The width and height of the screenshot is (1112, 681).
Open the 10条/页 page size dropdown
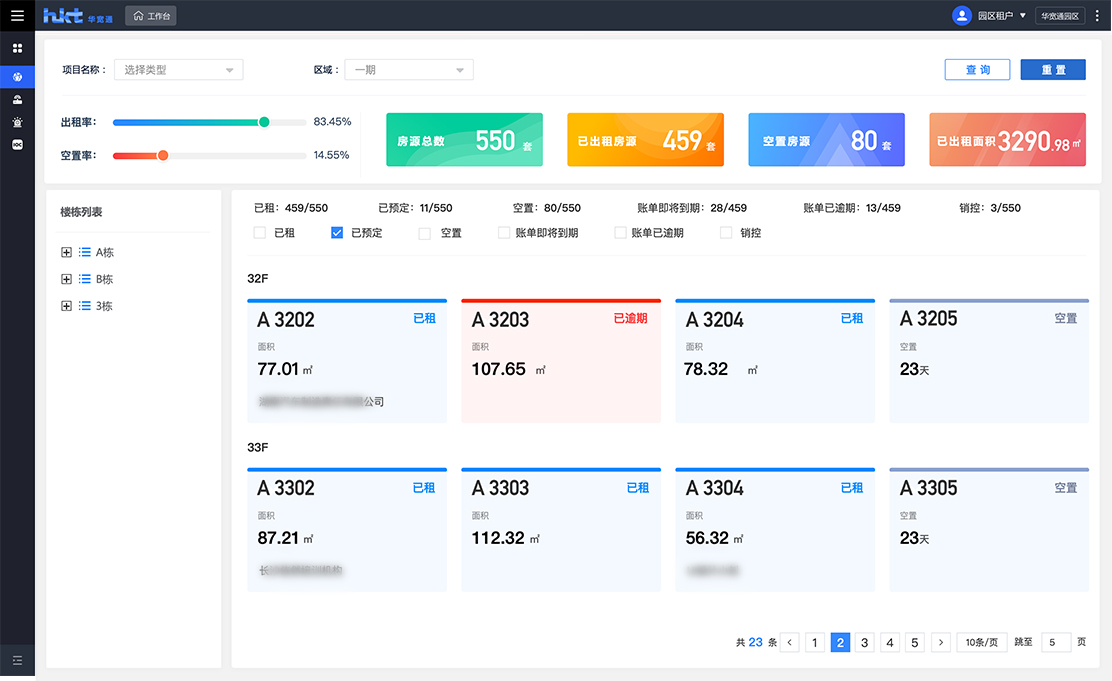tap(982, 643)
